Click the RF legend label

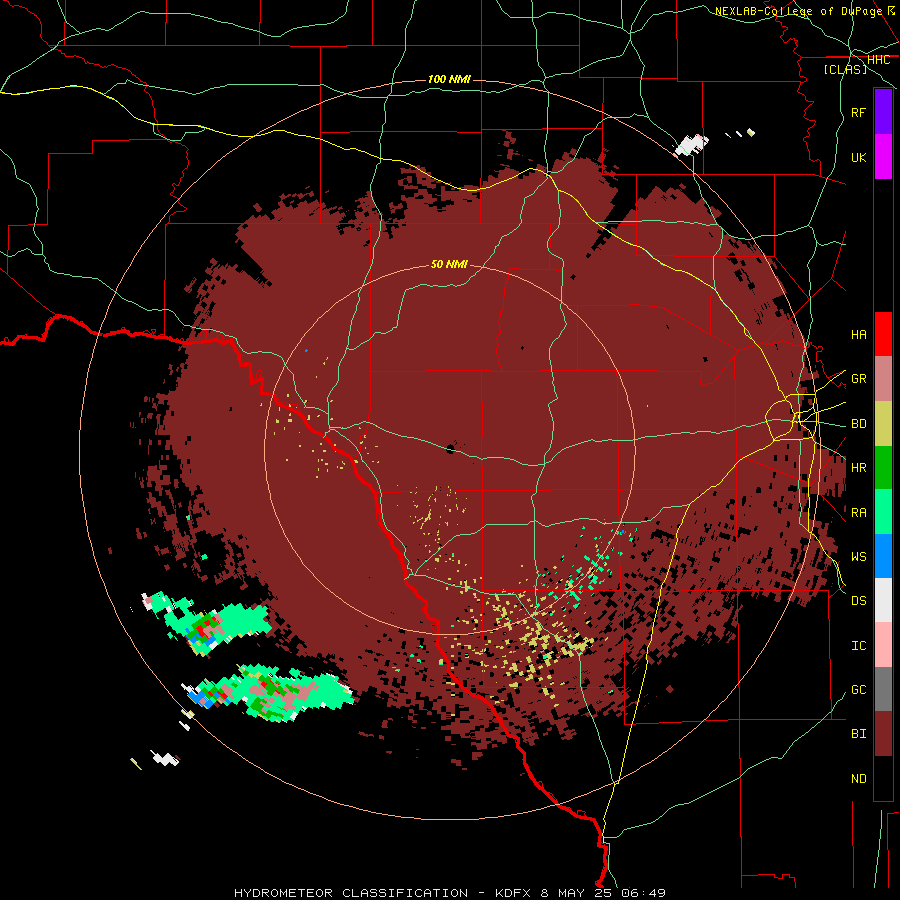858,112
